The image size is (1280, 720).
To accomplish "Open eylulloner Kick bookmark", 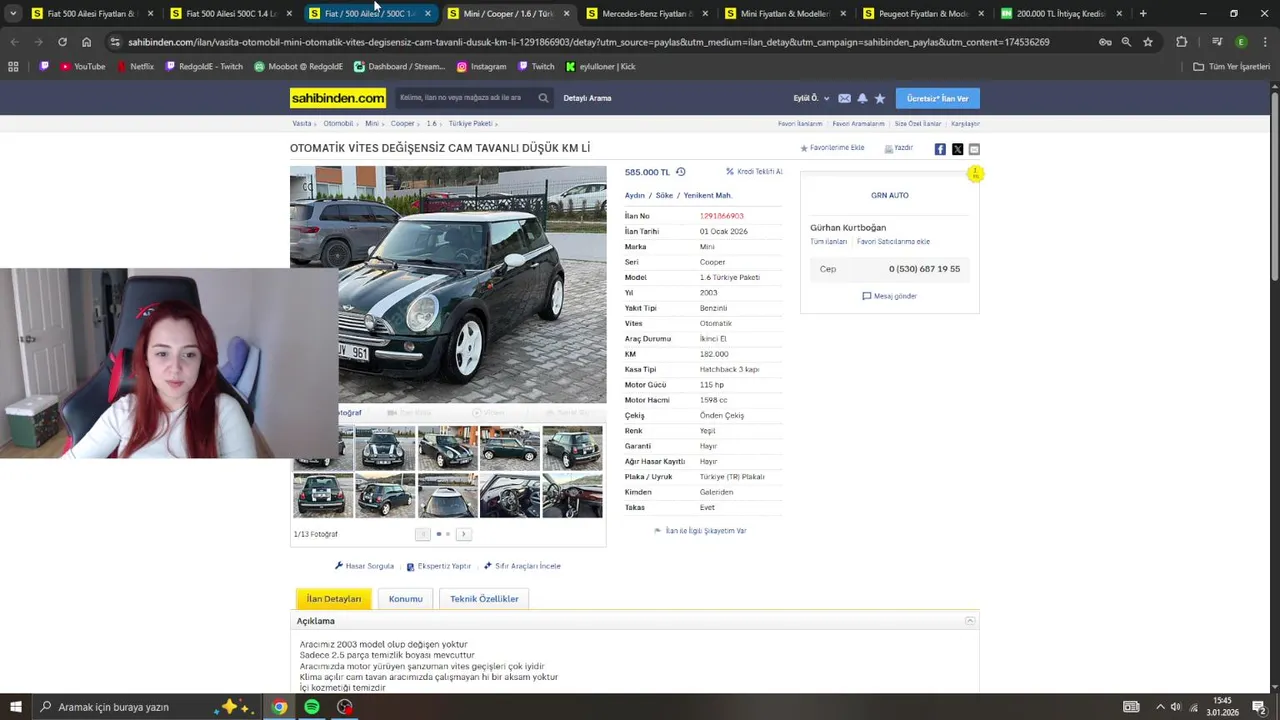I will (600, 66).
